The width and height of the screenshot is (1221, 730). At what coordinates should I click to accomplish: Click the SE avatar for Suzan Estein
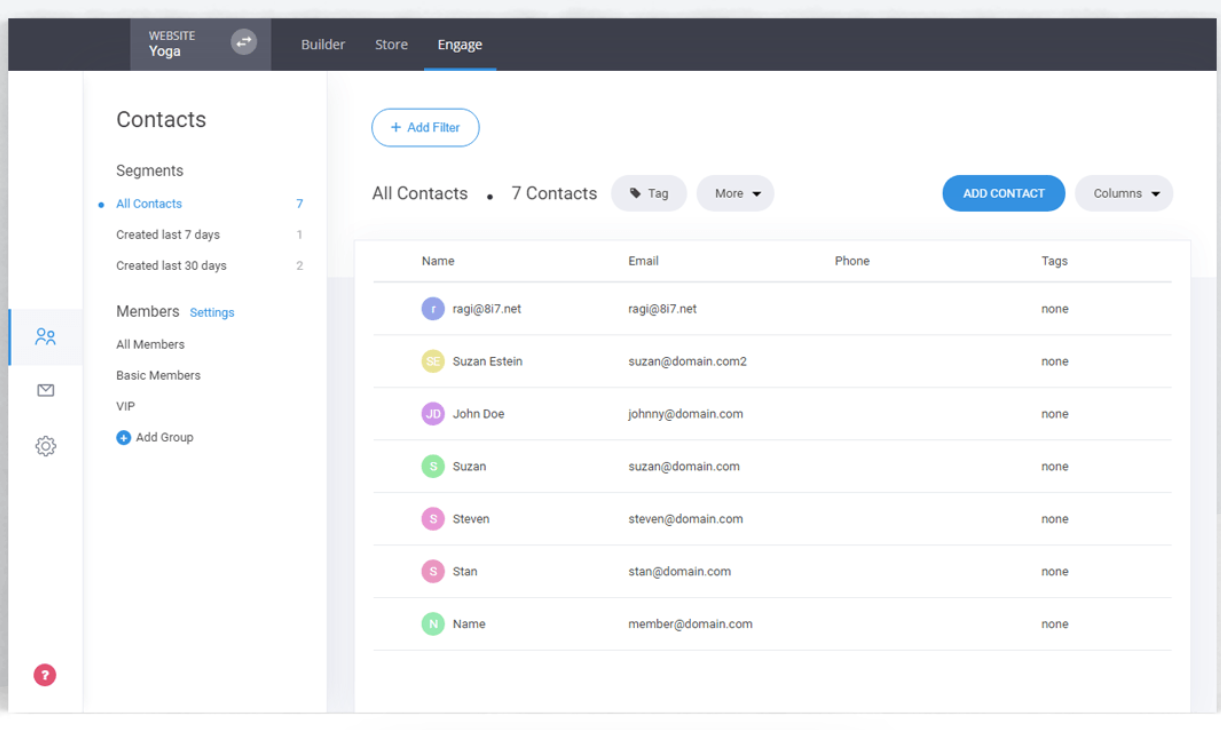pyautogui.click(x=432, y=361)
